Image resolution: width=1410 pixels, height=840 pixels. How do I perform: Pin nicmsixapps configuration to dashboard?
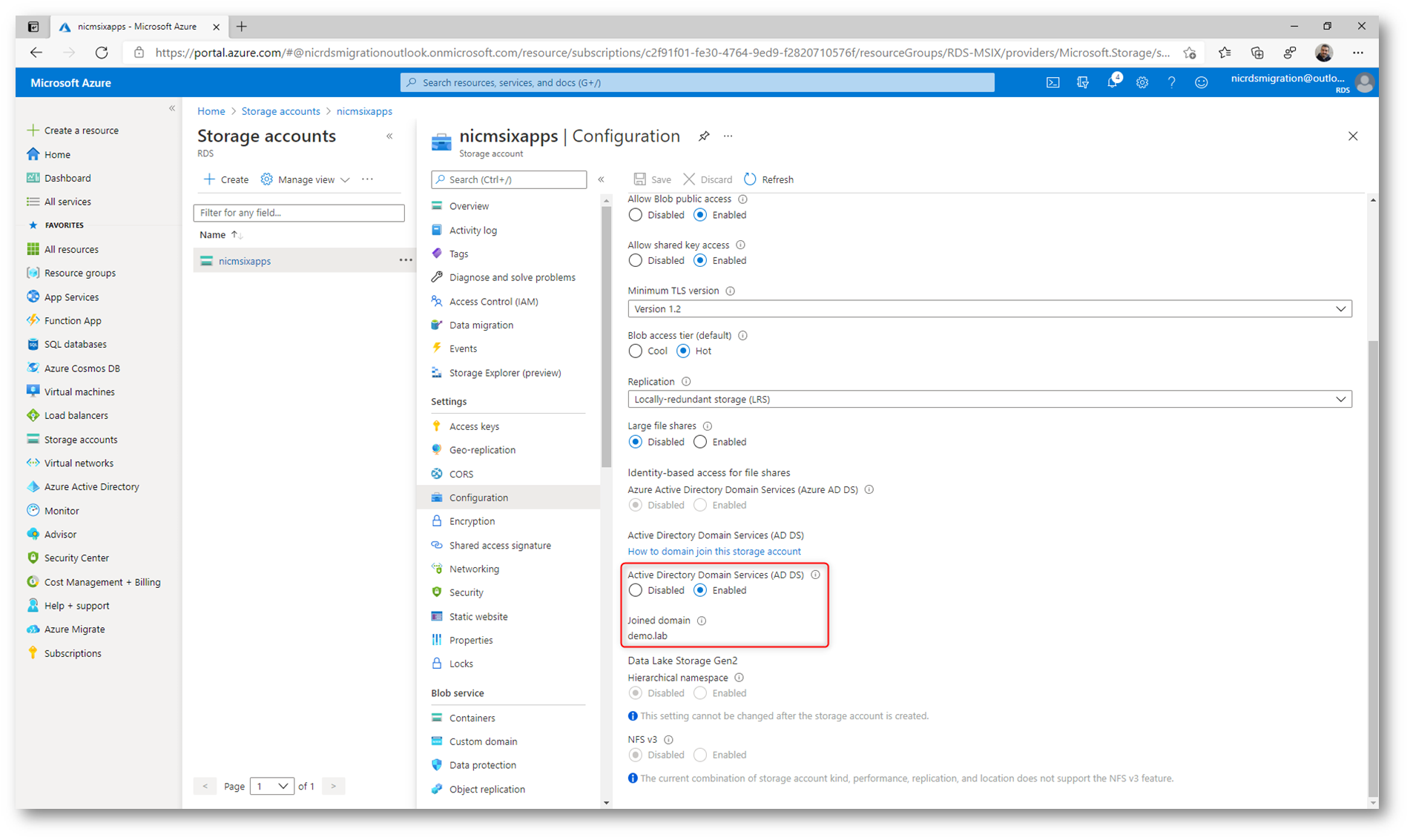tap(704, 136)
